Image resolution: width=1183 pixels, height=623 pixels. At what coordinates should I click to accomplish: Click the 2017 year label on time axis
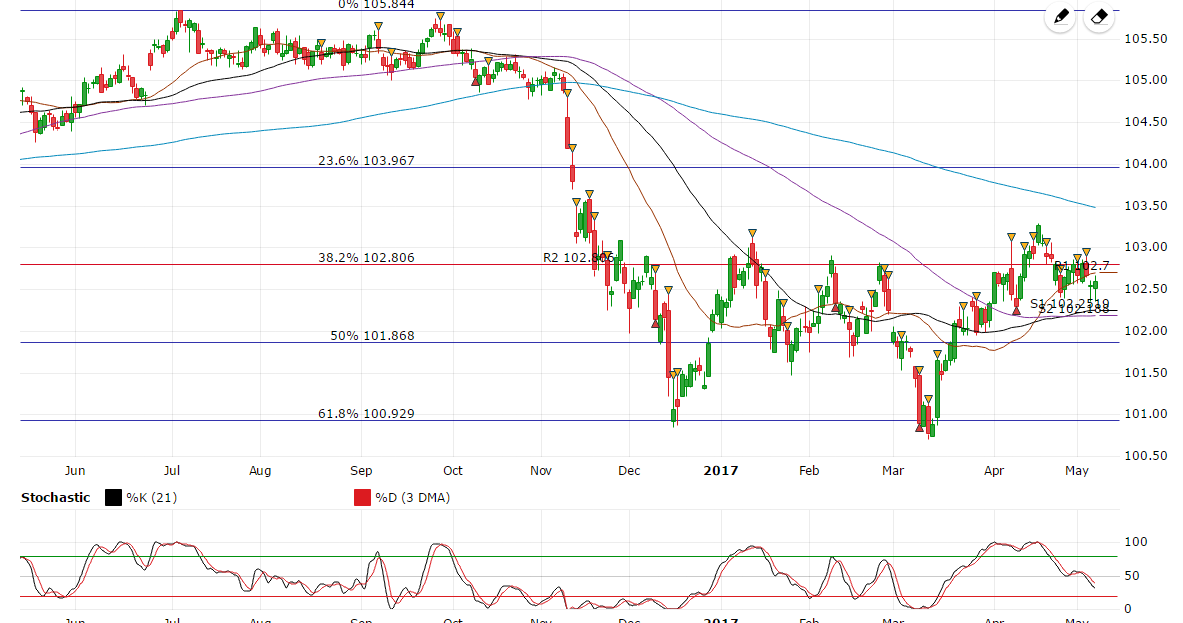[721, 471]
